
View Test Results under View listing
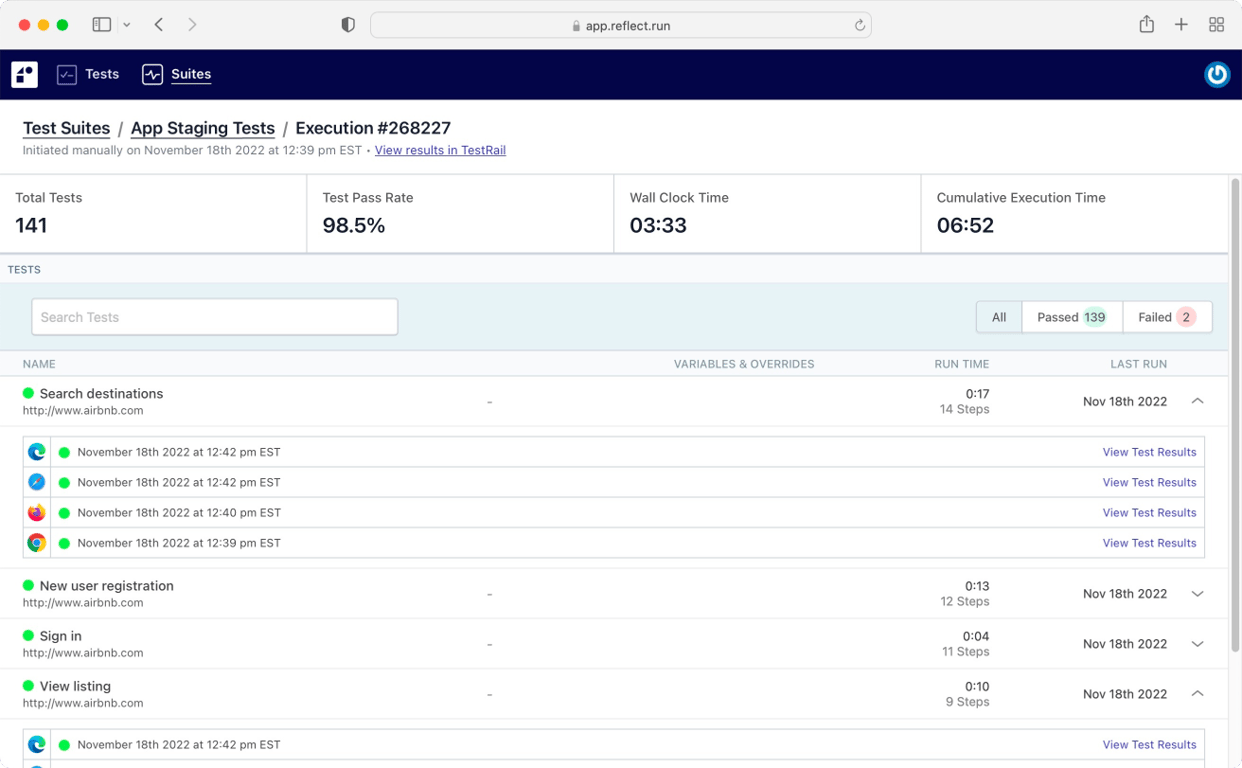[1149, 744]
